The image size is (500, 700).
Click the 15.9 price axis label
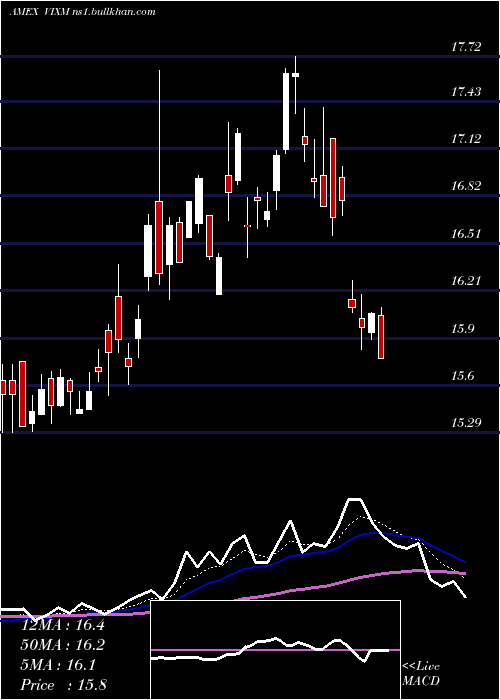[462, 329]
